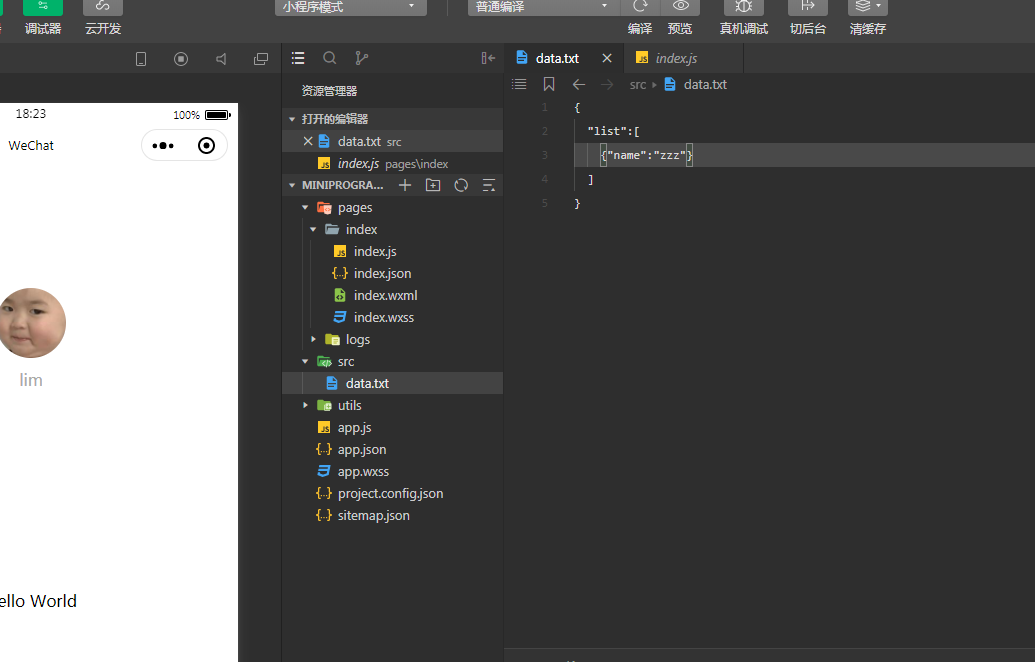Collapse the 打开的编辑器 open editors section
Screen dimensions: 1035x662
pos(392,119)
